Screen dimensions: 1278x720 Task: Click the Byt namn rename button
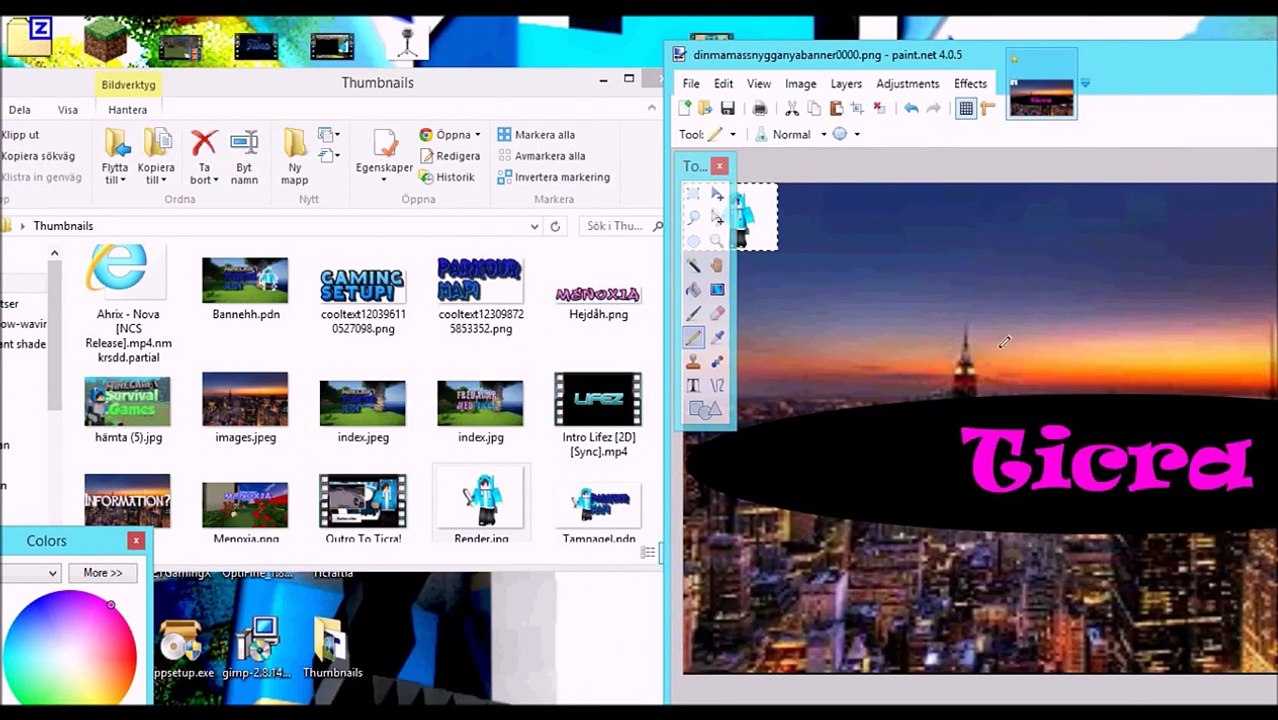tap(244, 158)
